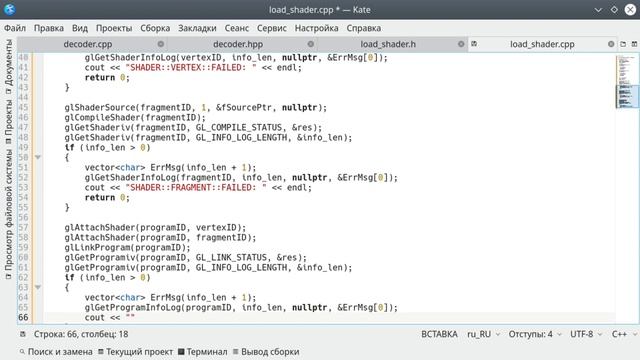Collapse the code block at line 63
The image size is (640, 360).
point(38,287)
